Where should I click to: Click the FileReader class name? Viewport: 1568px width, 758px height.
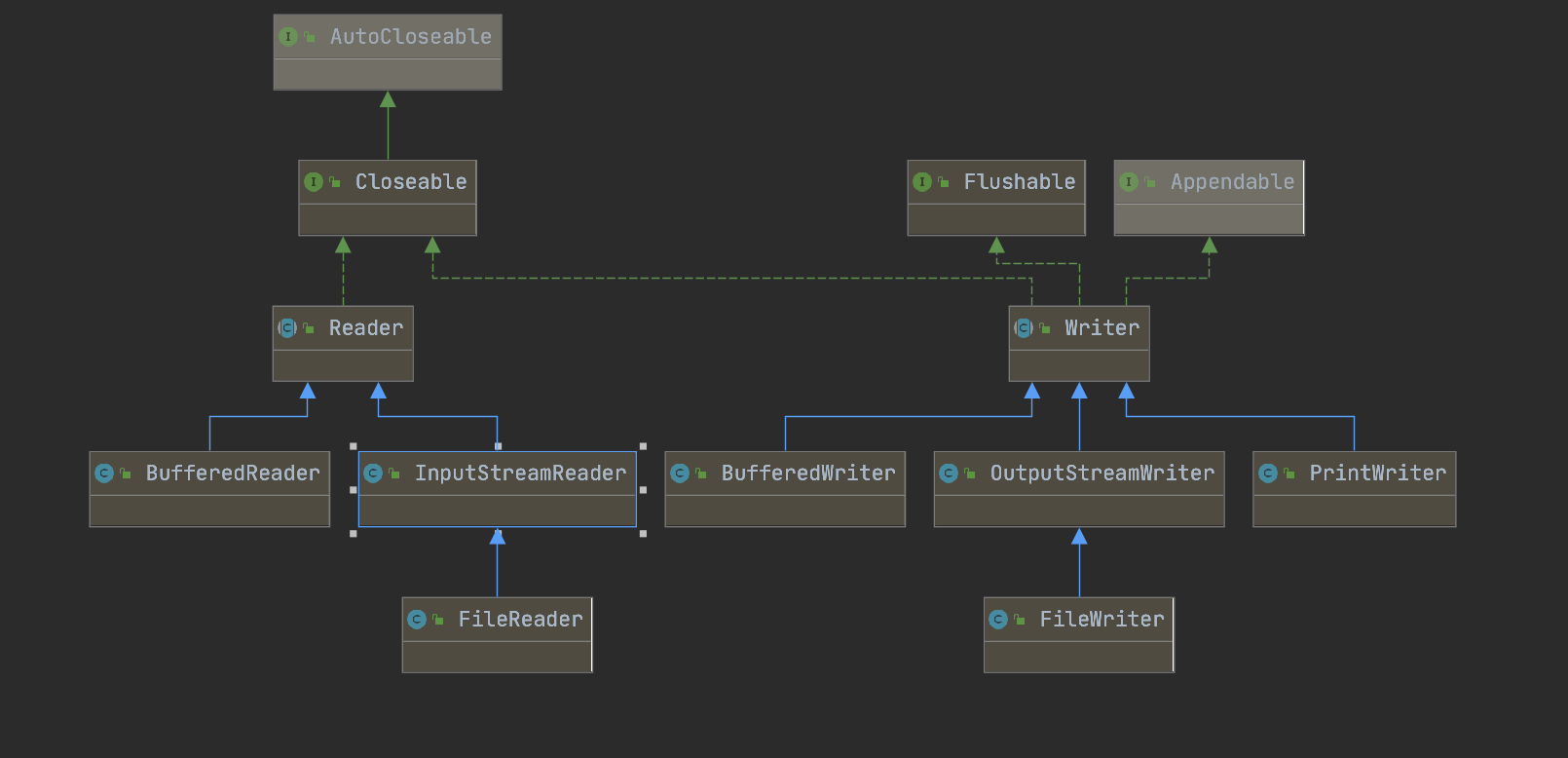point(520,620)
